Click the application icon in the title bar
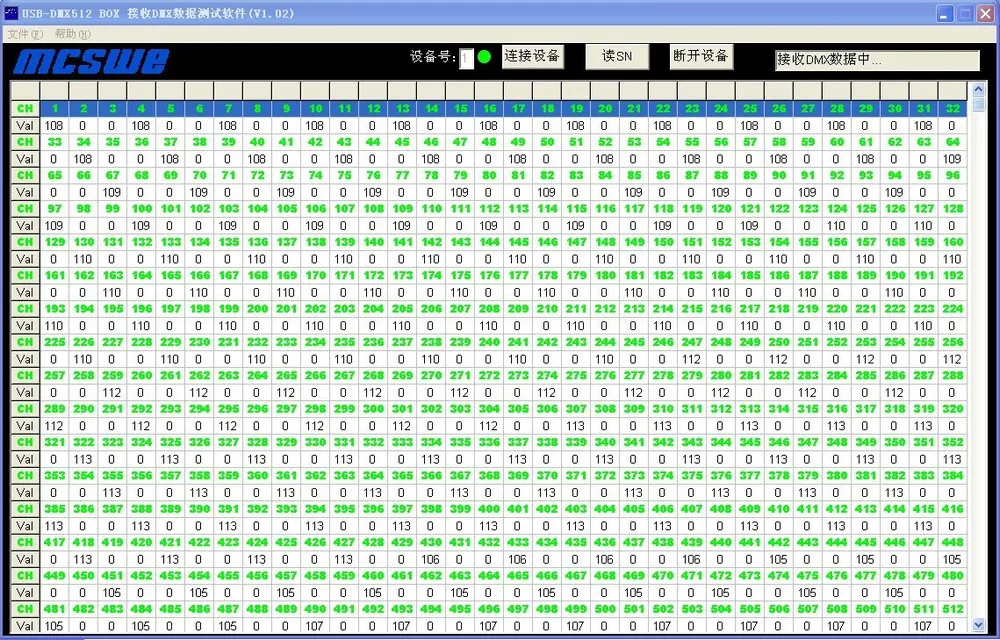The height and width of the screenshot is (640, 1000). pyautogui.click(x=11, y=13)
